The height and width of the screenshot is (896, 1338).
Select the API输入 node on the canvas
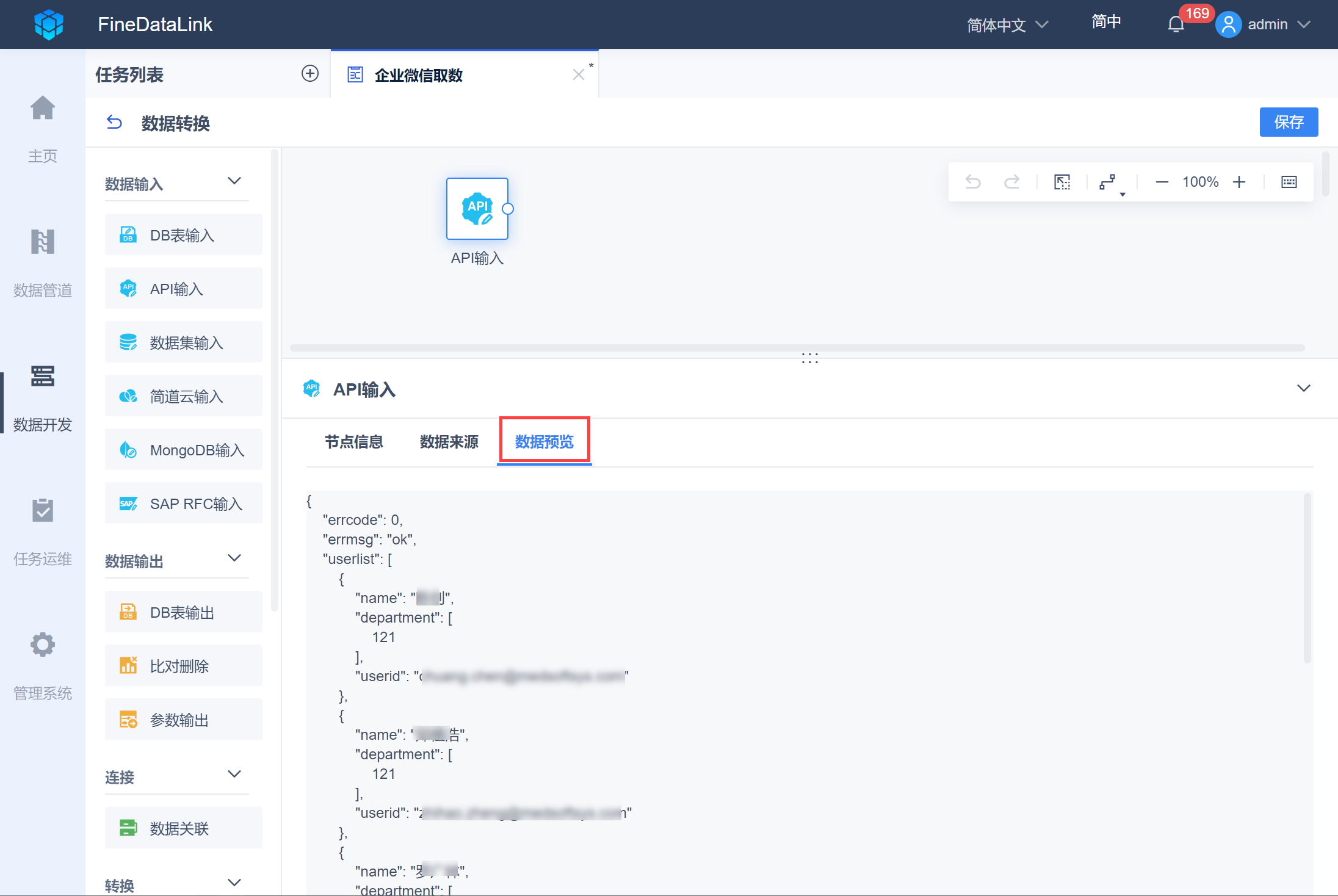click(x=477, y=209)
